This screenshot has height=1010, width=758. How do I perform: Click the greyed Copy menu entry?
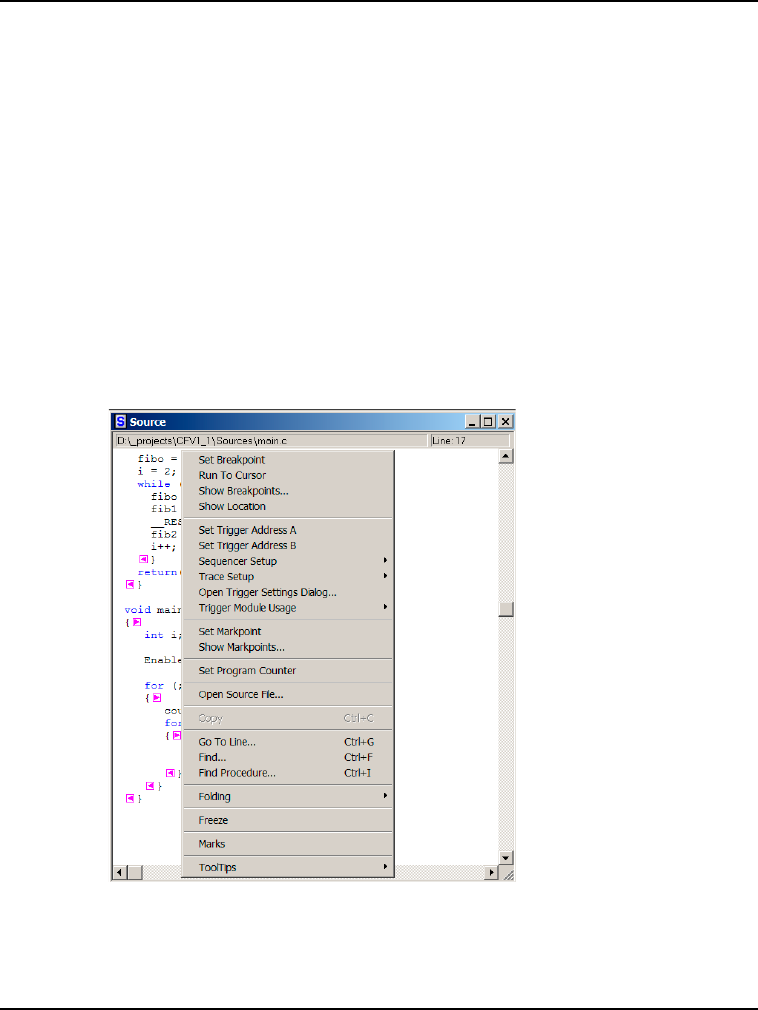tap(288, 718)
